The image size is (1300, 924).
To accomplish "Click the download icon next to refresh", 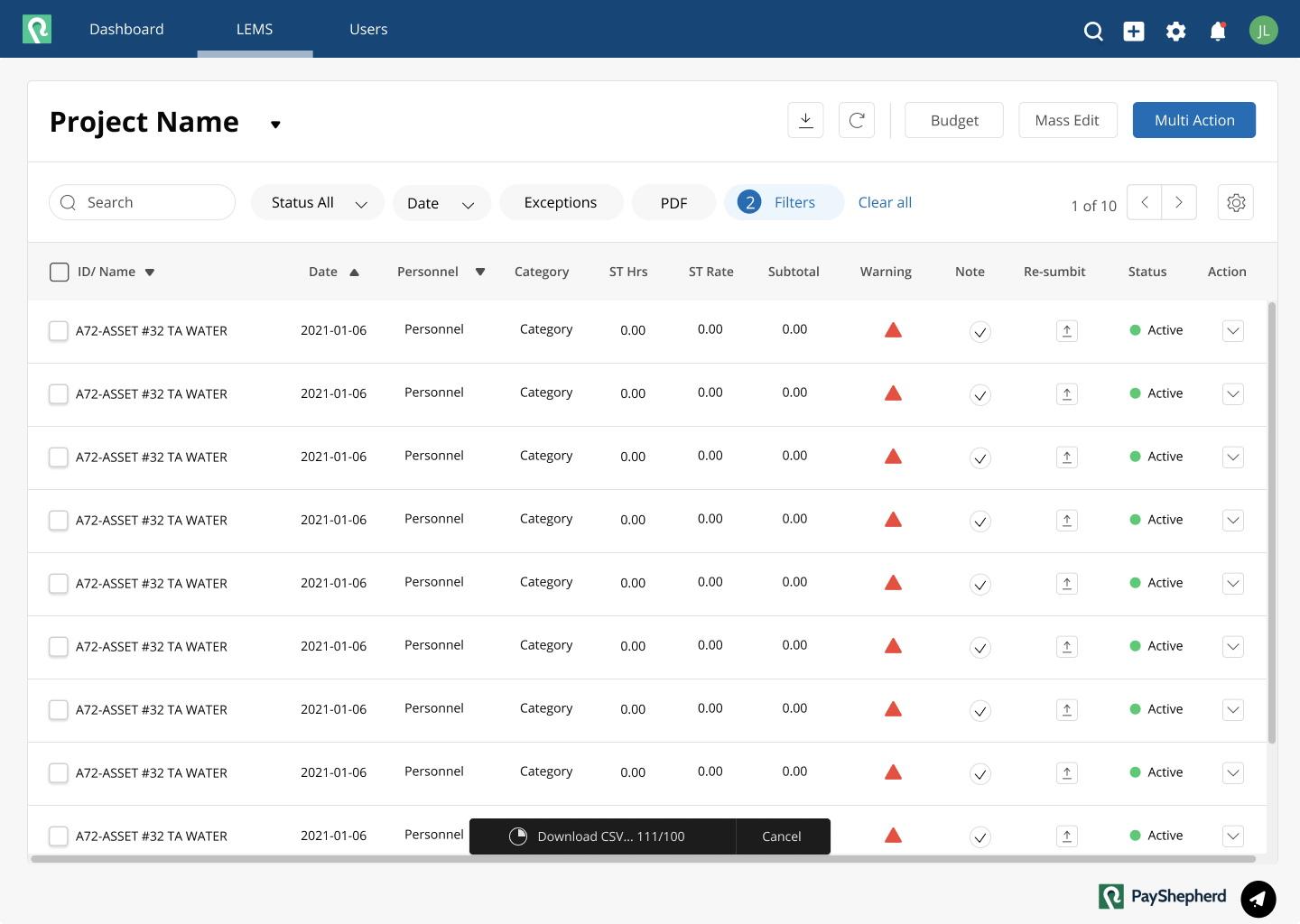I will [806, 120].
